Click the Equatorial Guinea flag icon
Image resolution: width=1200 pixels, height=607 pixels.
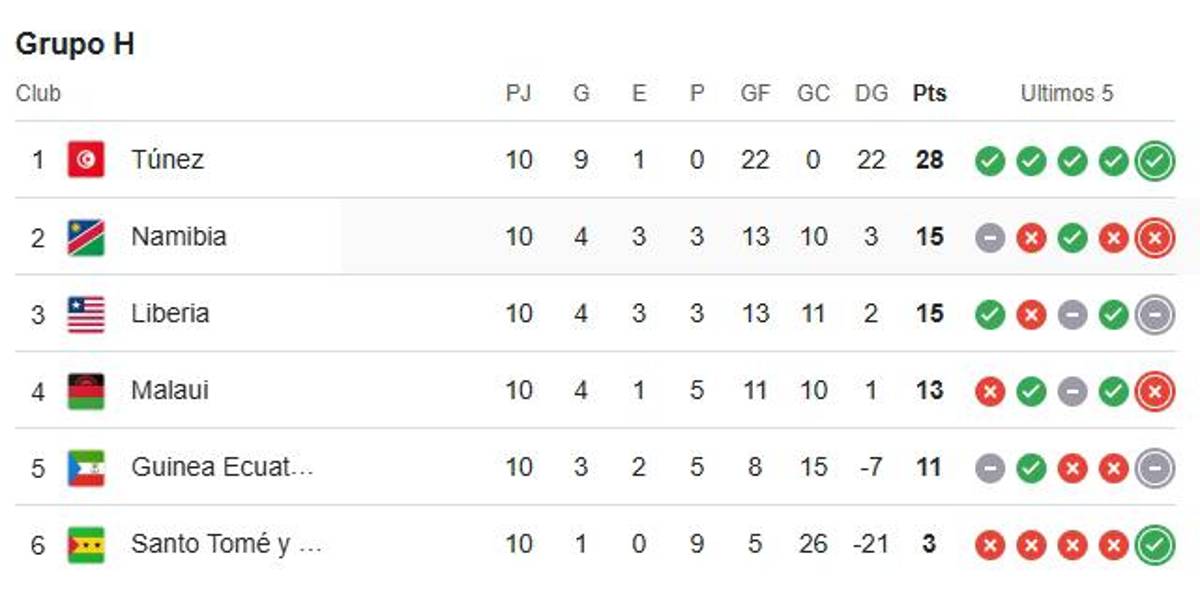pyautogui.click(x=86, y=468)
